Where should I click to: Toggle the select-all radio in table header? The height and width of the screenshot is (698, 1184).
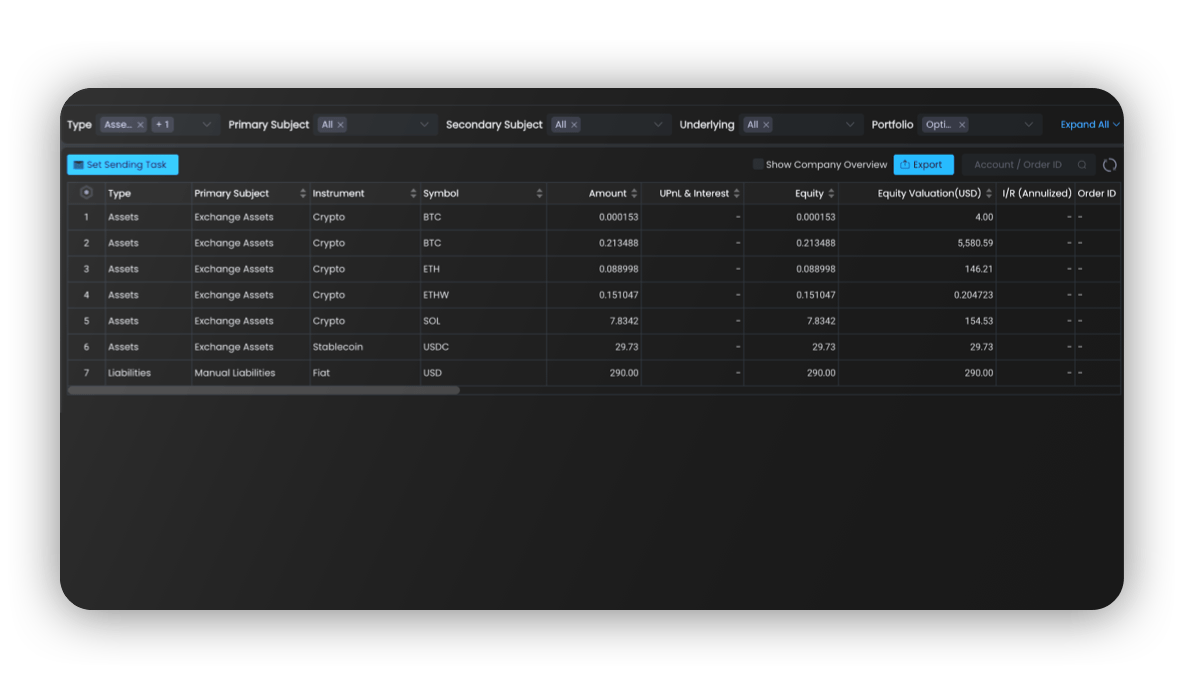[86, 193]
